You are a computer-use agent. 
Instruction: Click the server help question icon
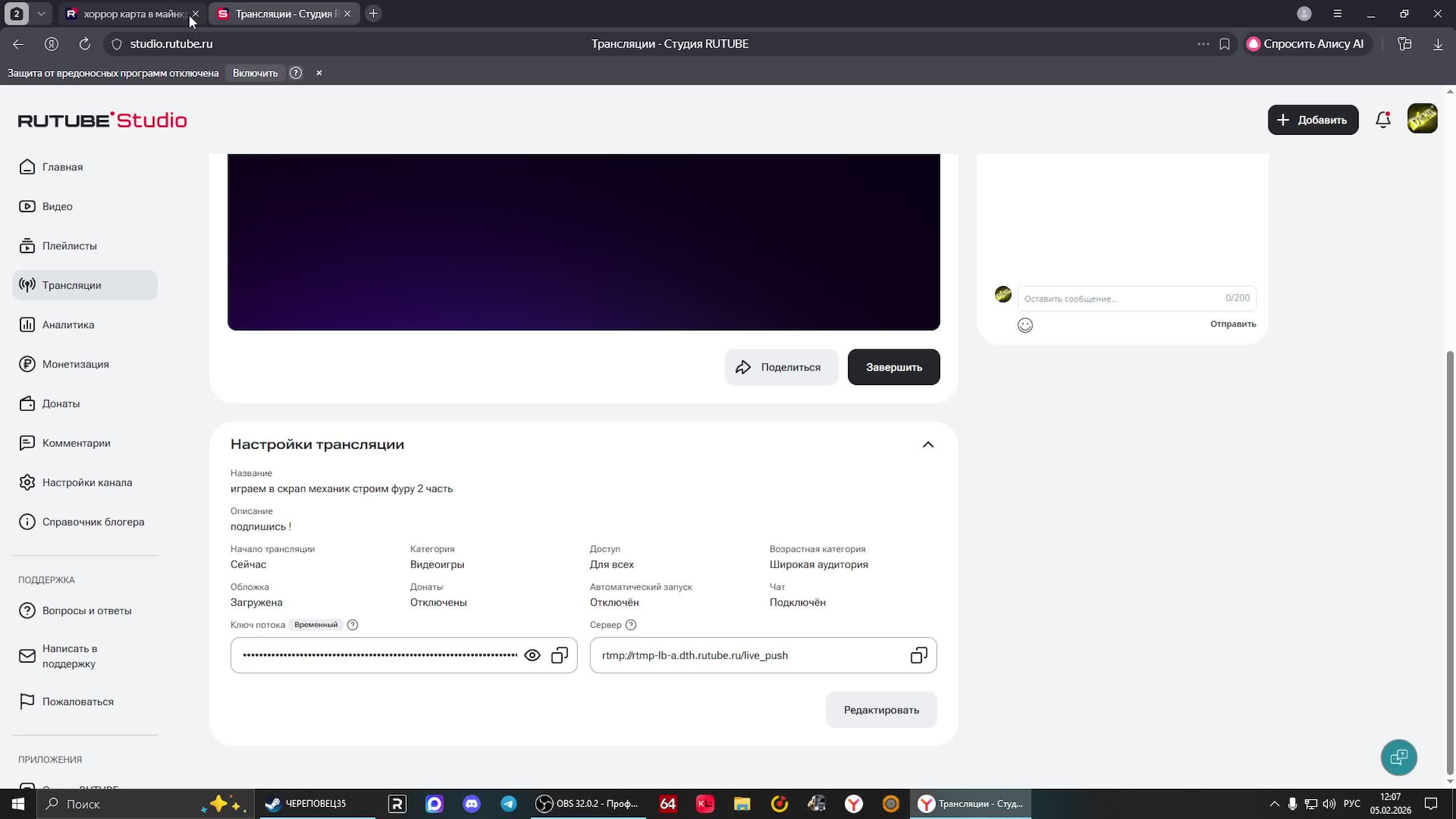coord(631,624)
